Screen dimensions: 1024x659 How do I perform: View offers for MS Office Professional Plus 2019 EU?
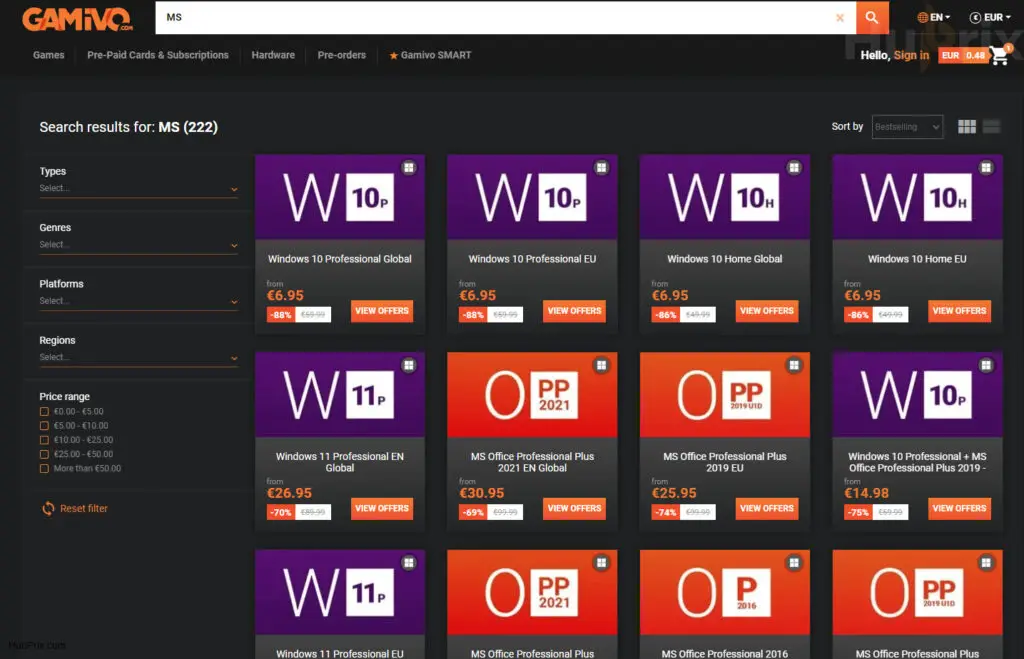[x=767, y=508]
